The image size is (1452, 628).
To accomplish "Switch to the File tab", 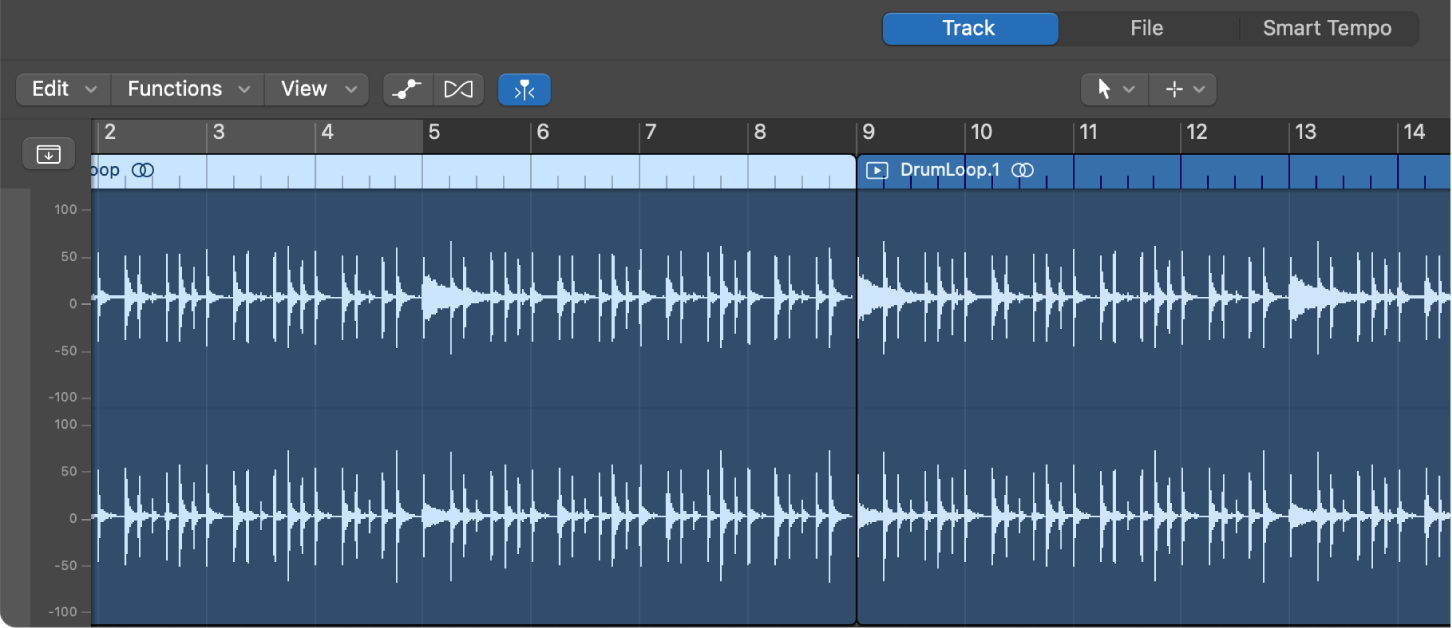I will [x=1146, y=27].
